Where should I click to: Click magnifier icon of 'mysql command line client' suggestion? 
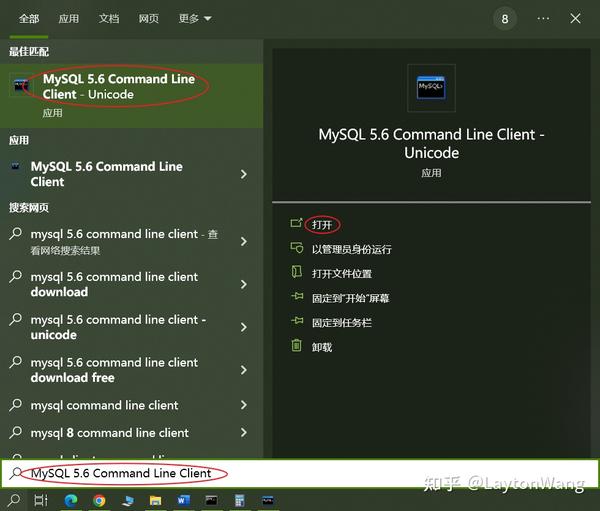[x=15, y=405]
